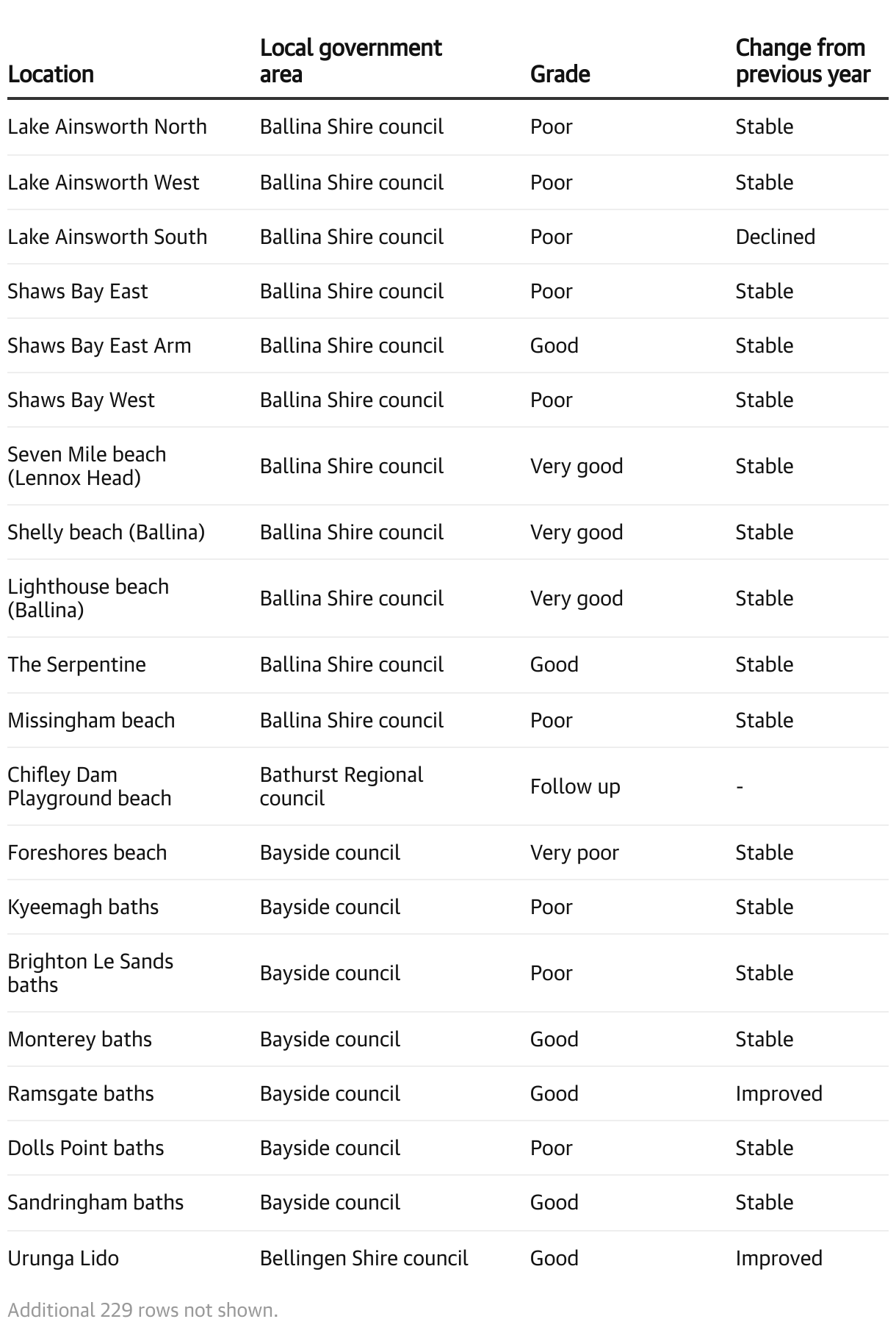Select the Shelly beach (Ballina) row

click(x=106, y=533)
